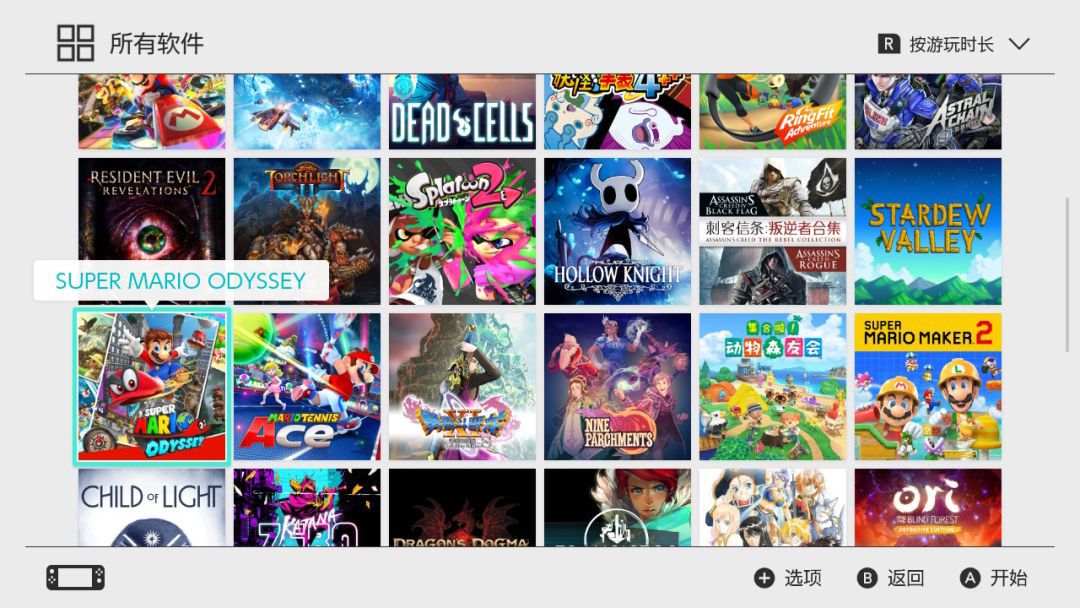This screenshot has width=1080, height=608.
Task: Open the sort-by-play-time dropdown chevron
Action: 1019,44
